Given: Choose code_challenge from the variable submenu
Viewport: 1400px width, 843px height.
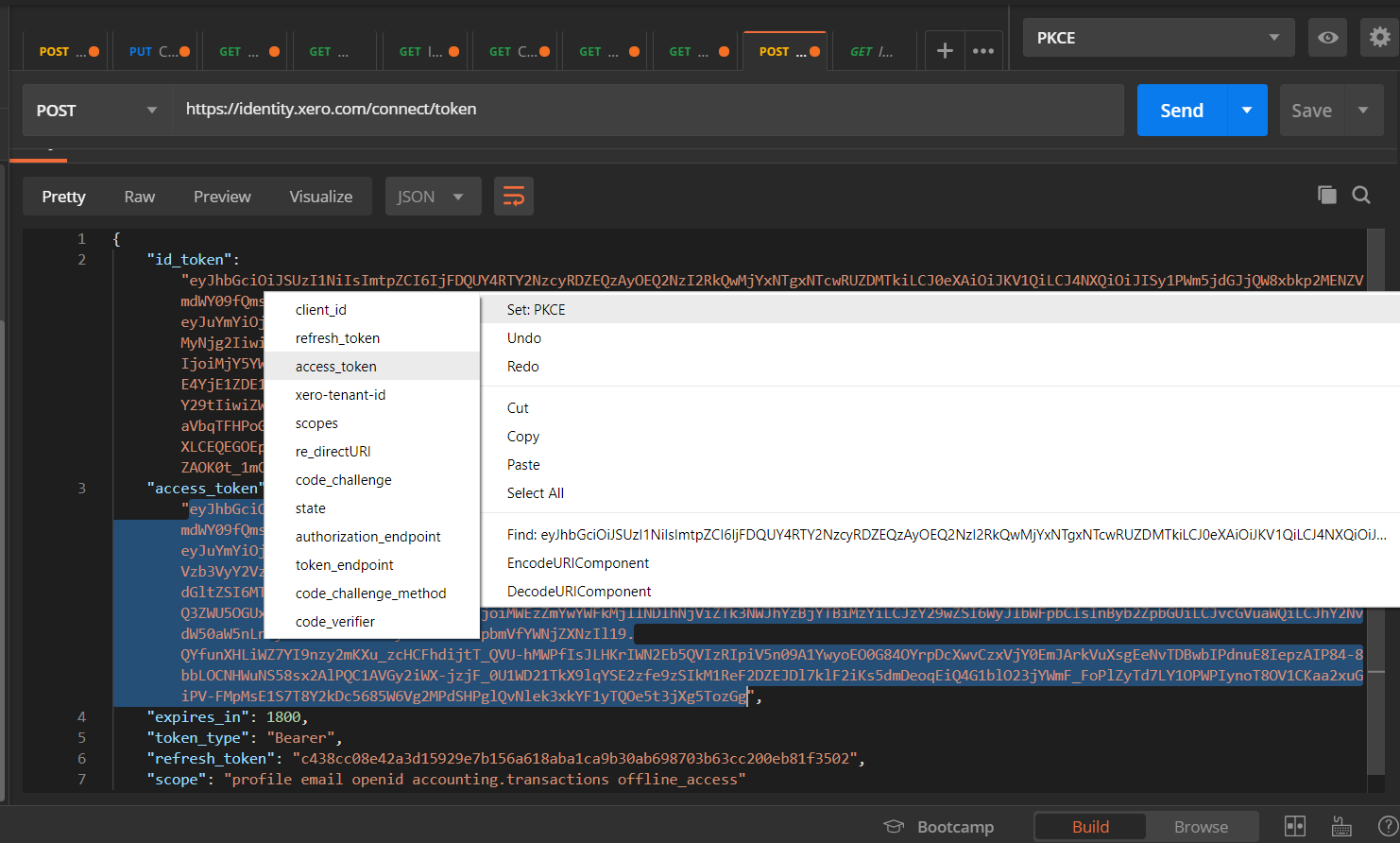Looking at the screenshot, I should click(x=372, y=480).
